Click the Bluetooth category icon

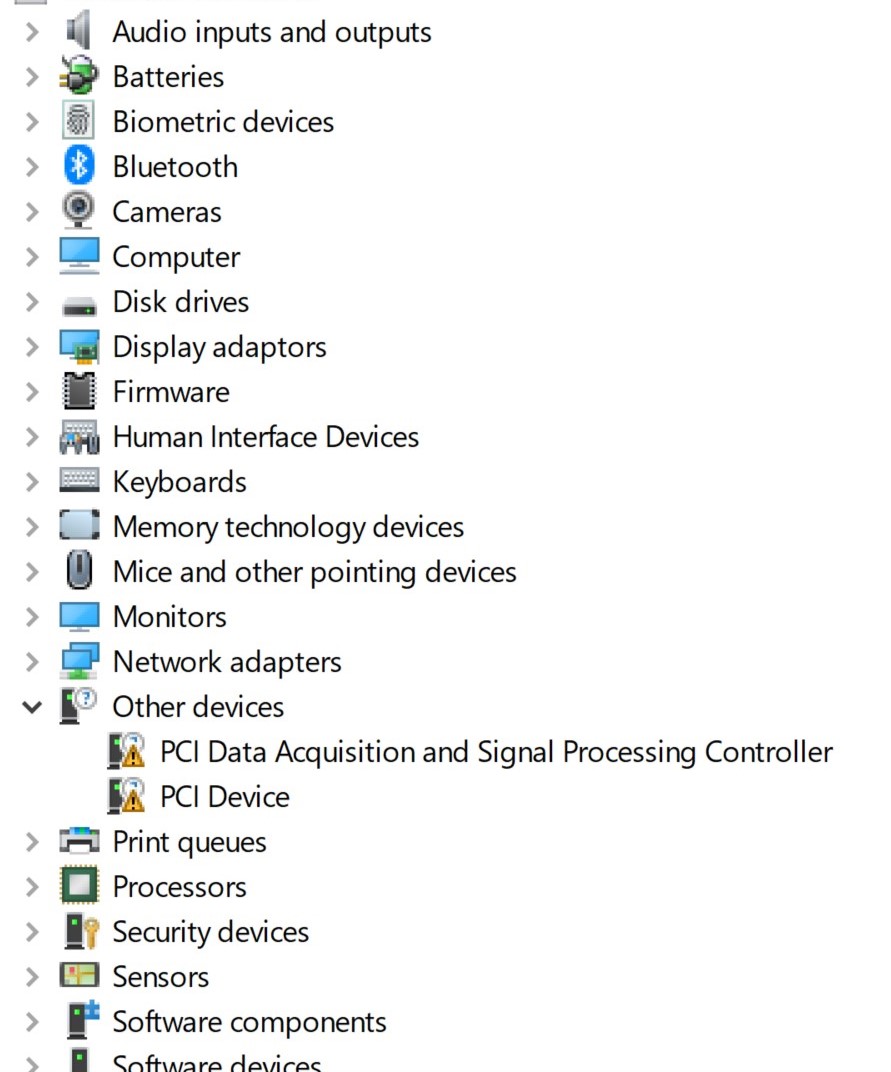79,166
